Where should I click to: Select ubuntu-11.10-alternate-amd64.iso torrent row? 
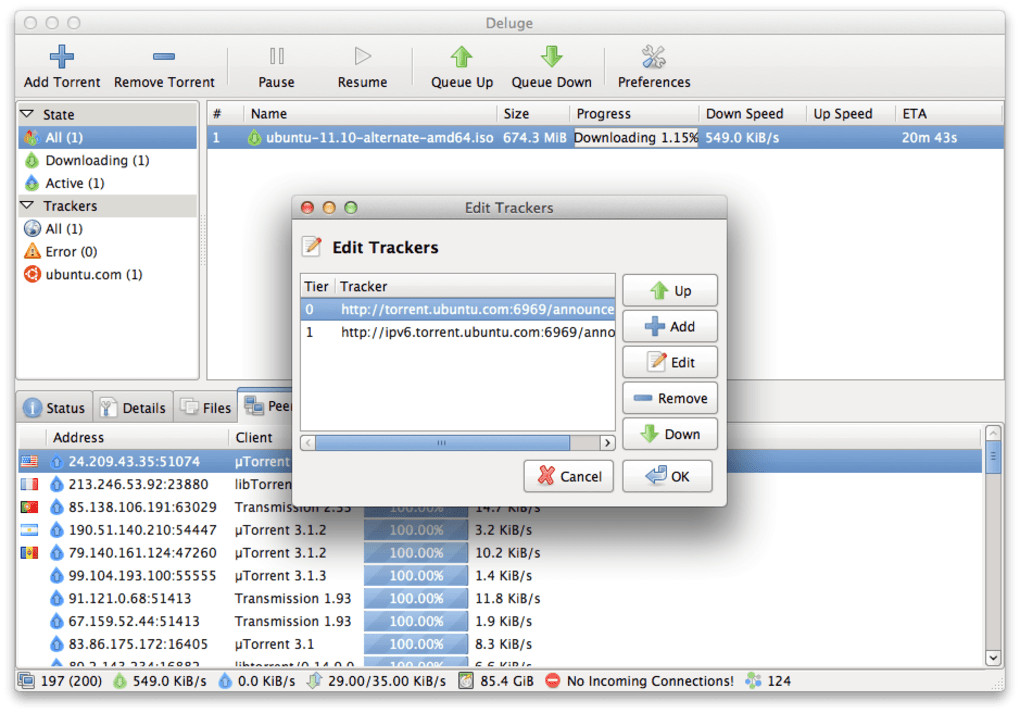(x=605, y=137)
